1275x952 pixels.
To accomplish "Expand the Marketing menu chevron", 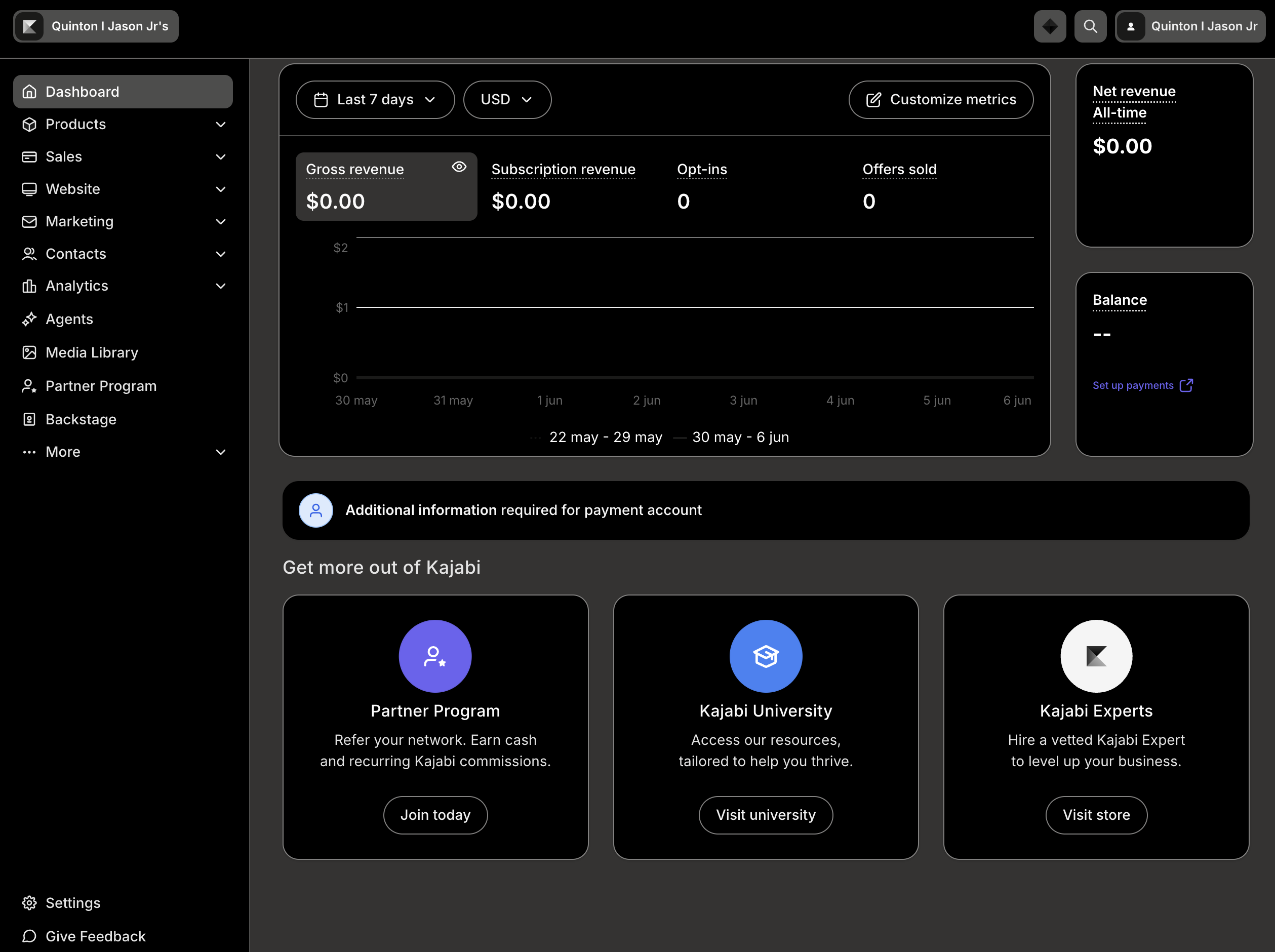I will coord(221,221).
